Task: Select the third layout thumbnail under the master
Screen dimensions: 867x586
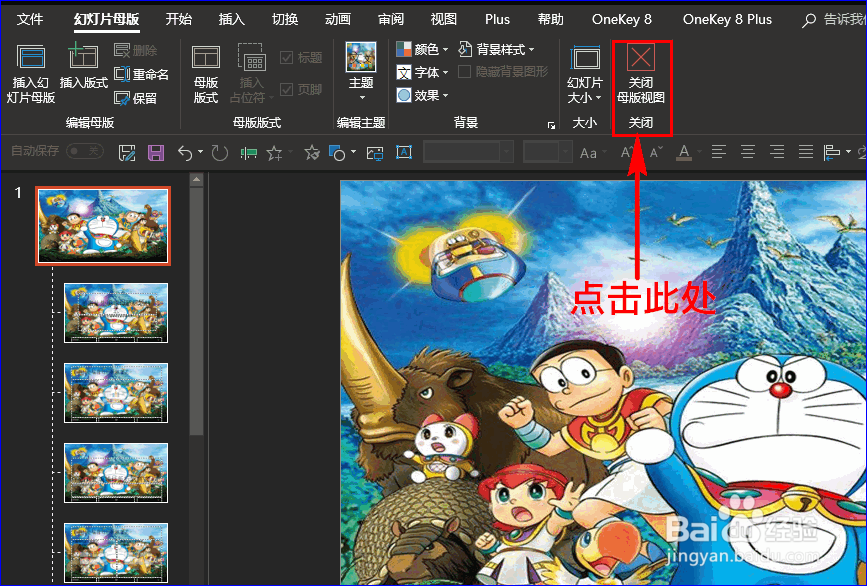Action: coord(116,473)
